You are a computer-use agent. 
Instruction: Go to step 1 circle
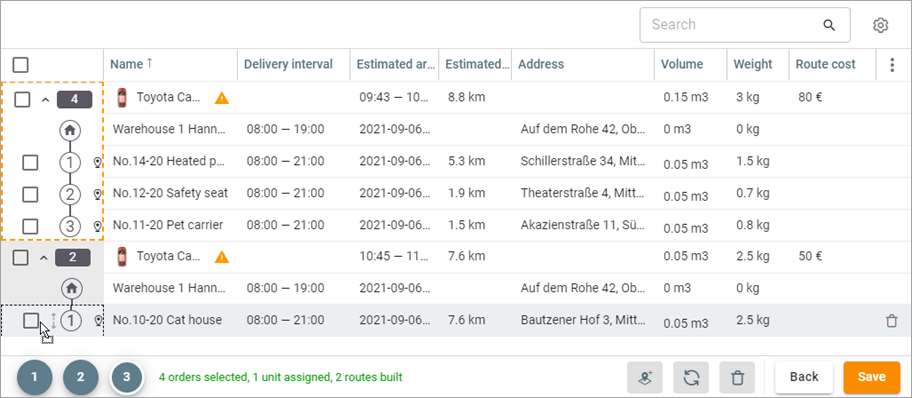34,376
